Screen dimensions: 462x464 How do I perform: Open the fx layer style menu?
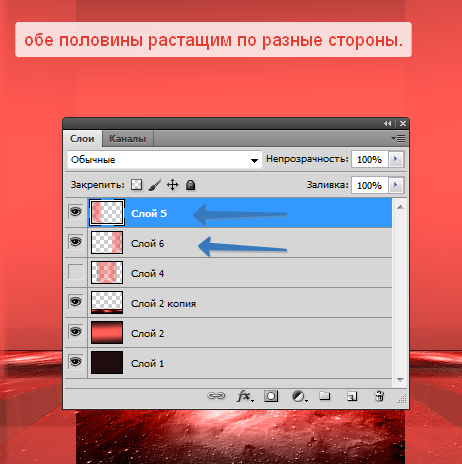(245, 396)
